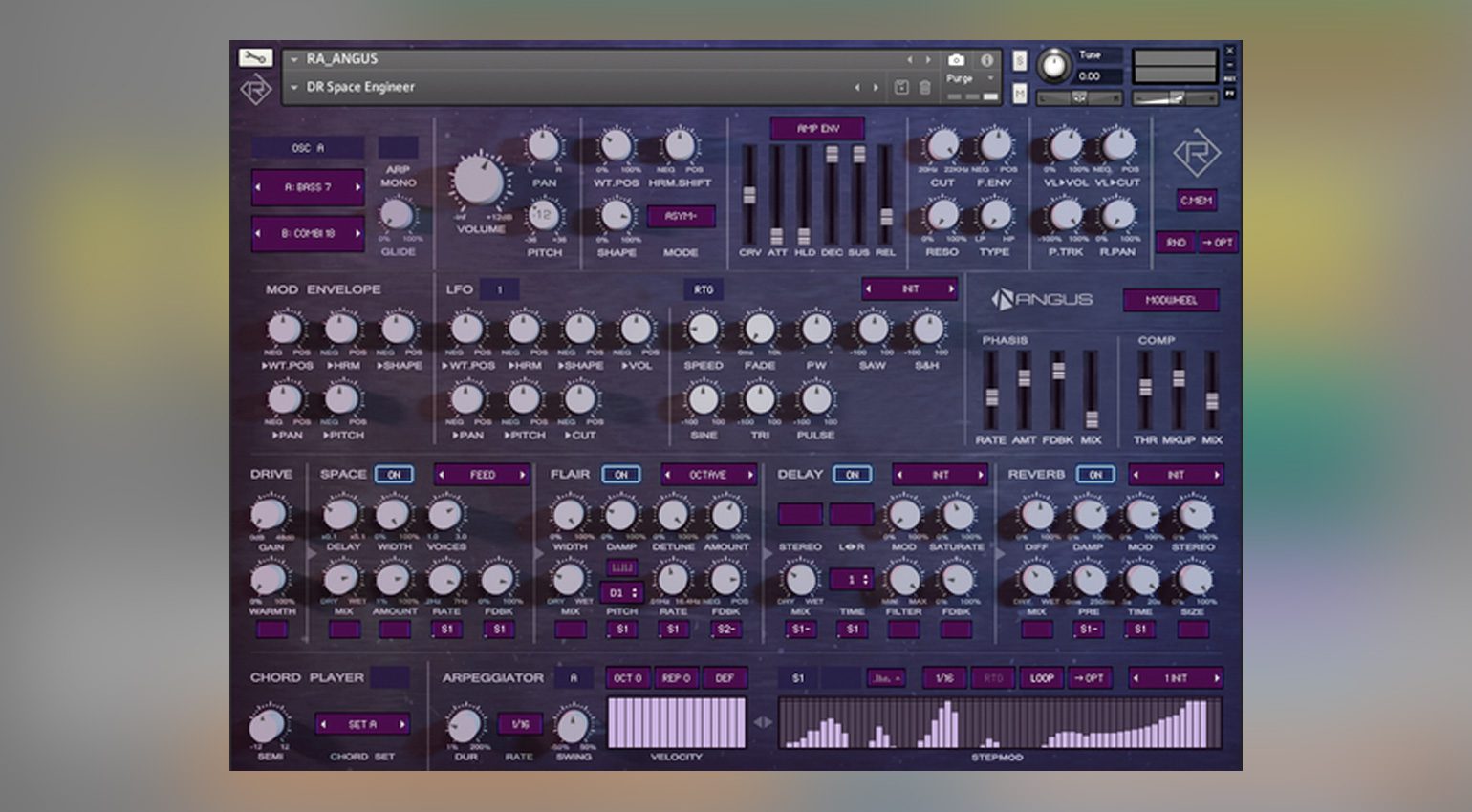1472x812 pixels.
Task: Click the SUS fader in AMP ENV
Action: [x=859, y=196]
